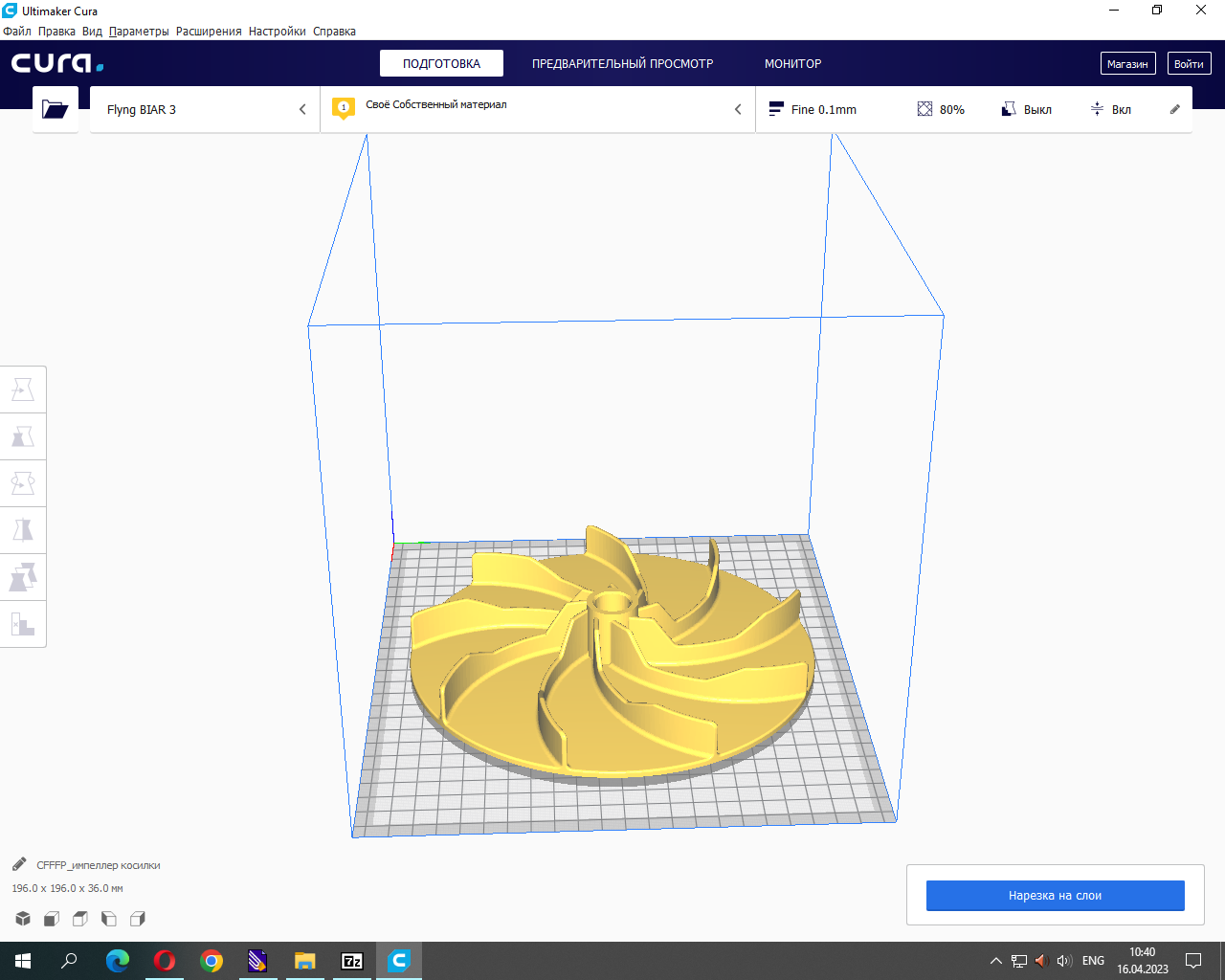
Task: Launch Opera browser from taskbar
Action: click(164, 961)
